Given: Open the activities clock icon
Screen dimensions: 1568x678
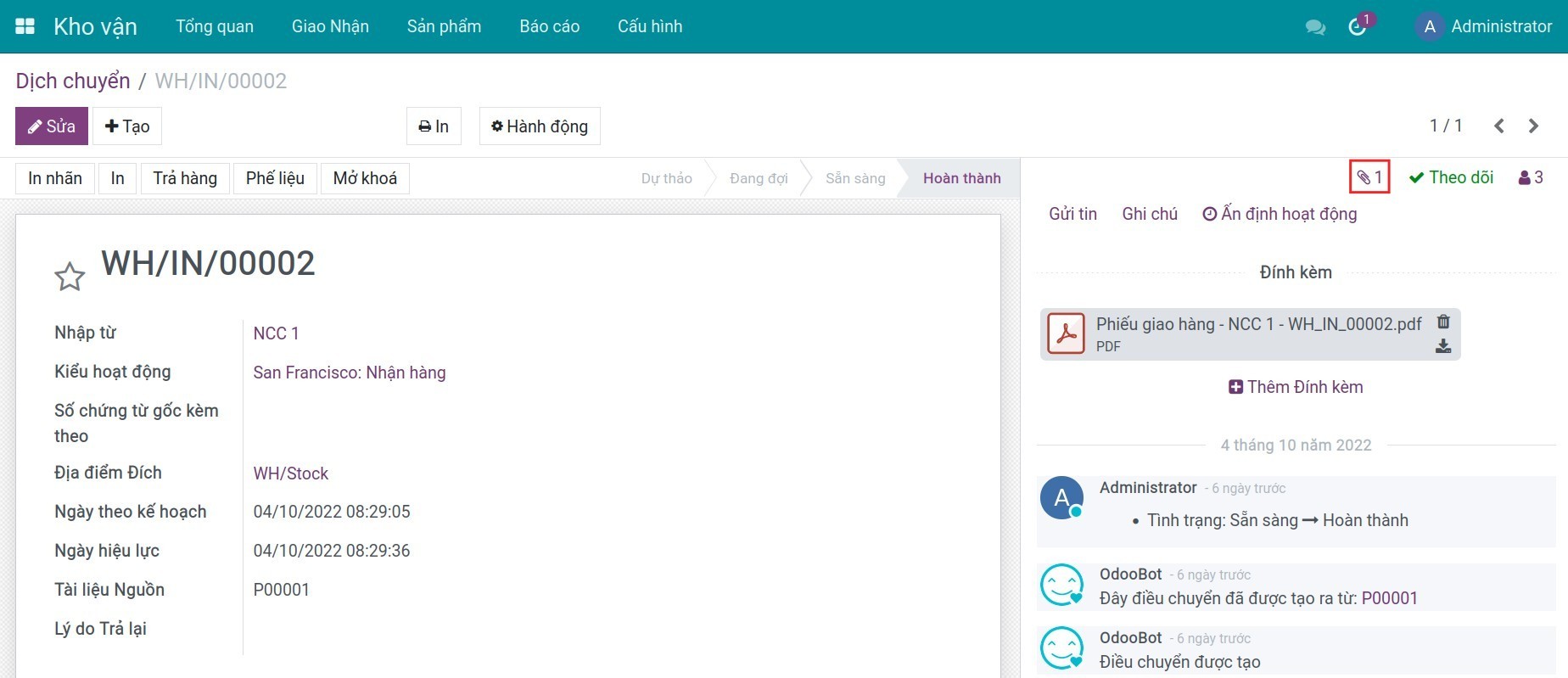Looking at the screenshot, I should pos(1357,27).
